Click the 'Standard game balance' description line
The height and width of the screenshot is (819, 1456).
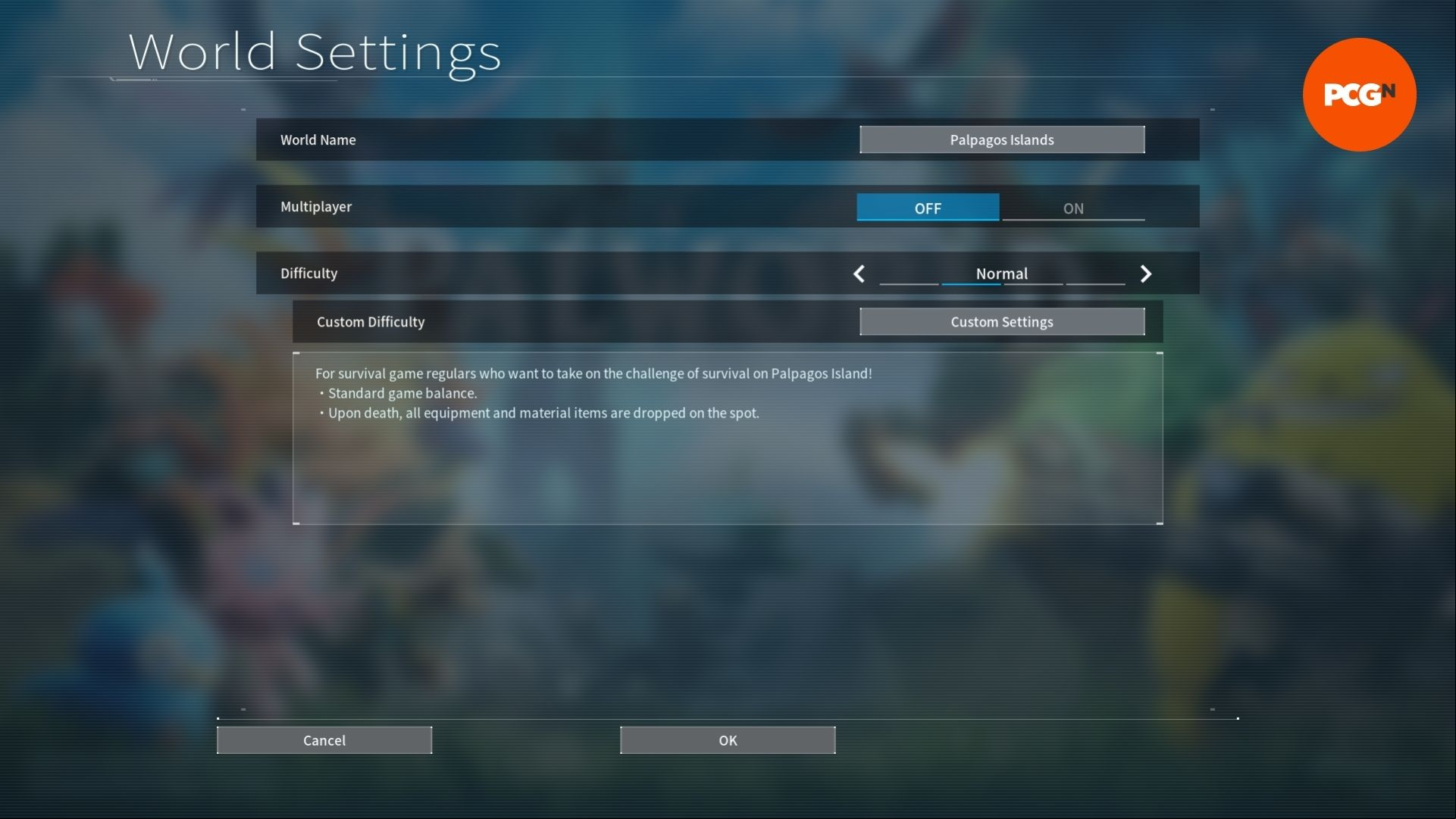[x=397, y=393]
